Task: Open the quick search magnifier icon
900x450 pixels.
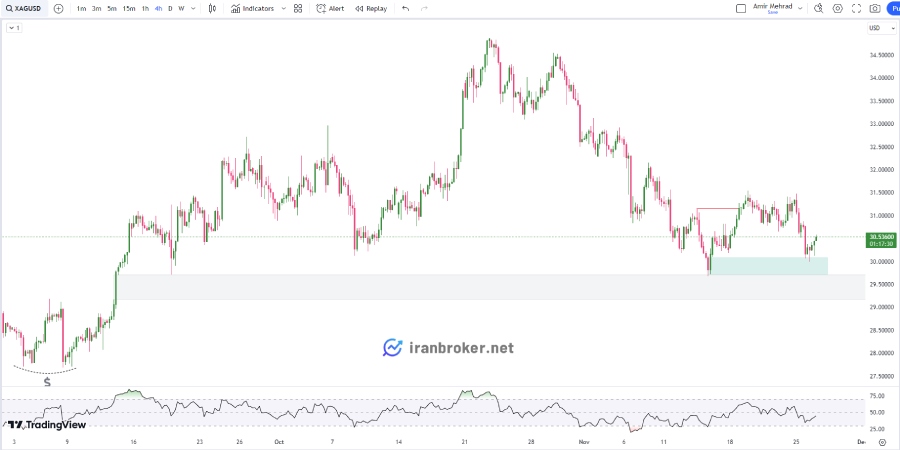Action: pyautogui.click(x=818, y=9)
